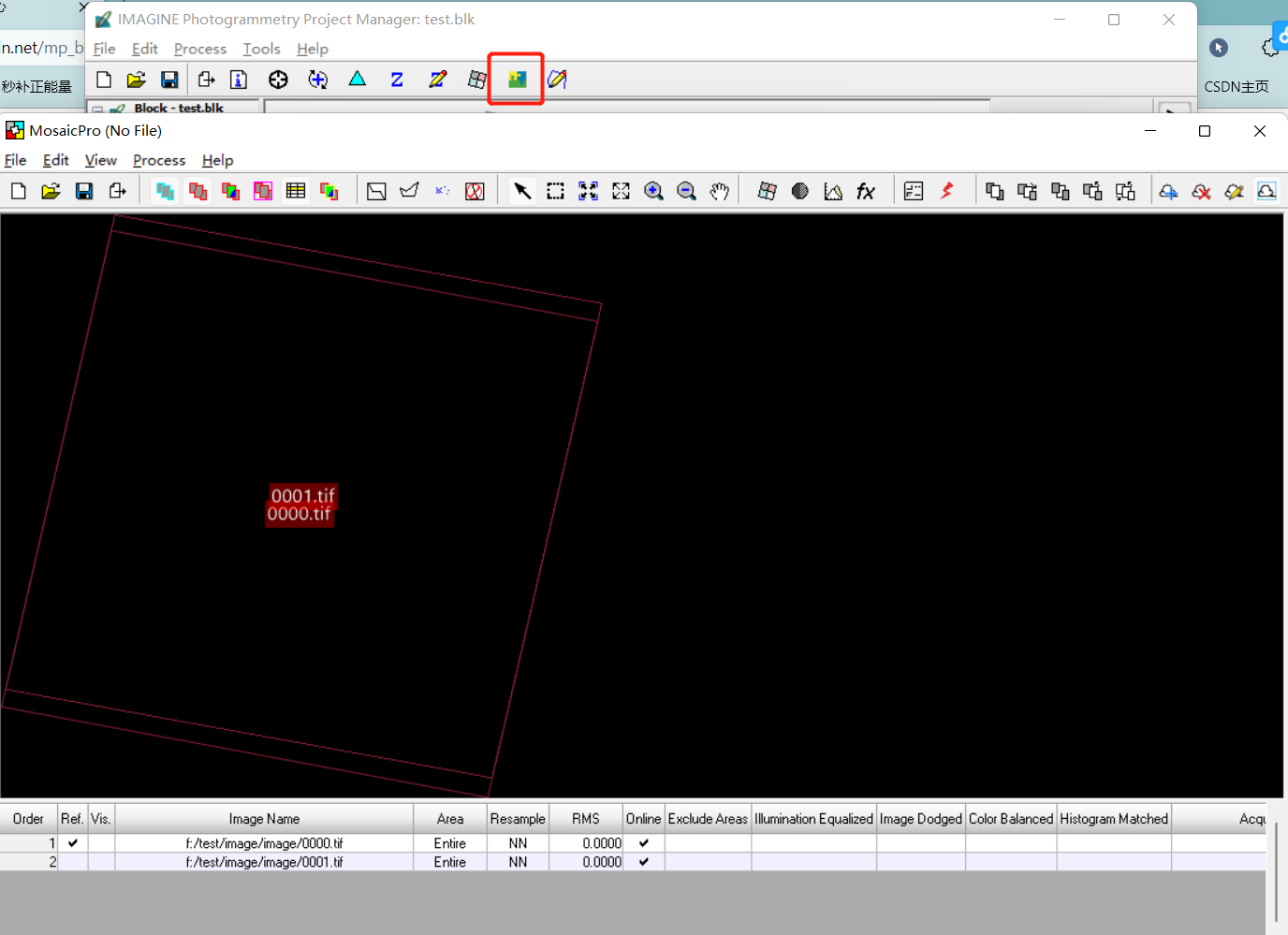Viewport: 1288px width, 935px height.
Task: Click New file icon in MosaicPro toolbar
Action: pyautogui.click(x=19, y=191)
